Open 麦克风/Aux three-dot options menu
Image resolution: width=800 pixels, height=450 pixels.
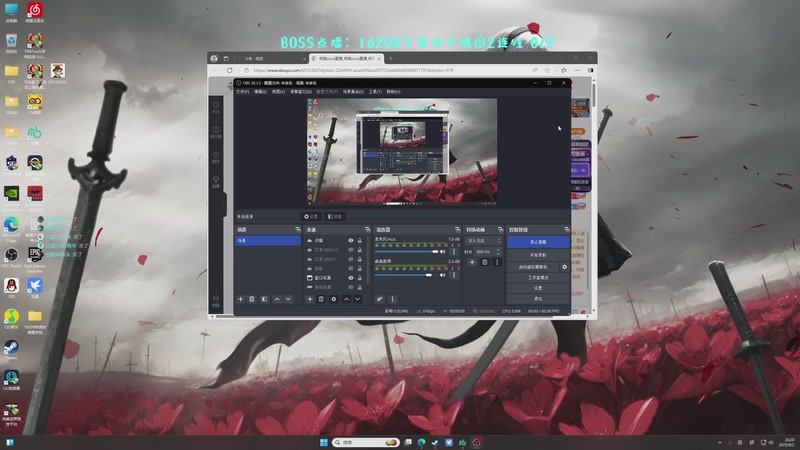(x=454, y=252)
